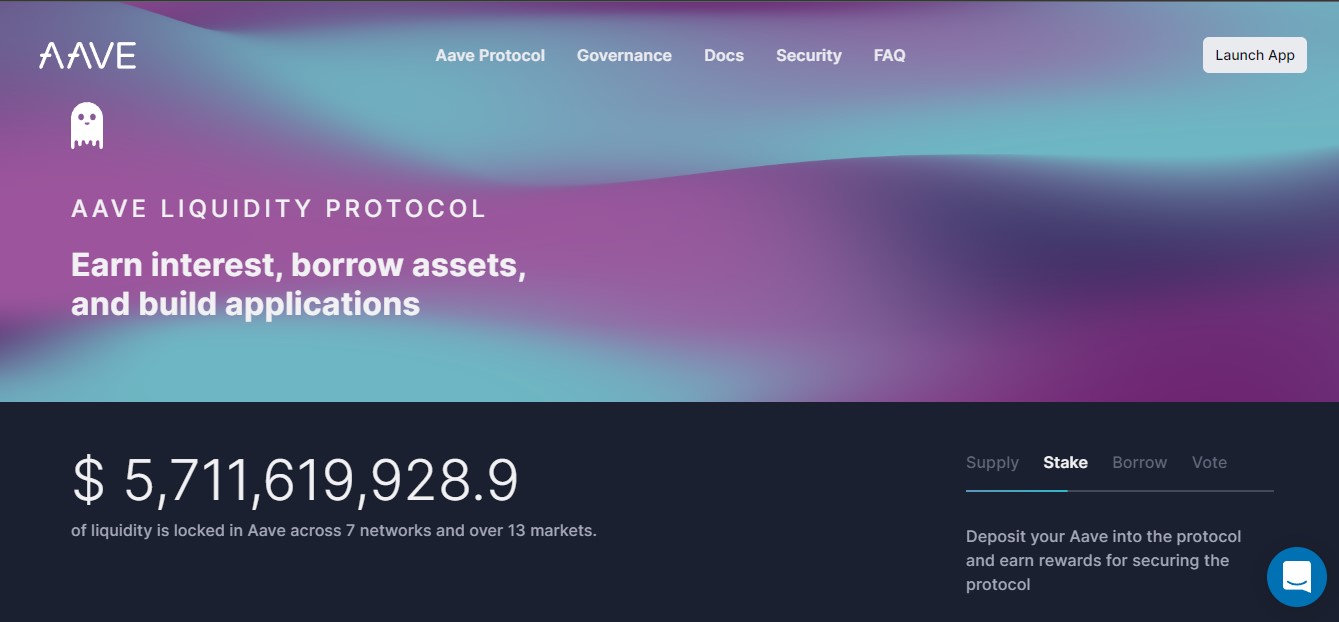Click the Aave wordmark logo

coord(87,55)
